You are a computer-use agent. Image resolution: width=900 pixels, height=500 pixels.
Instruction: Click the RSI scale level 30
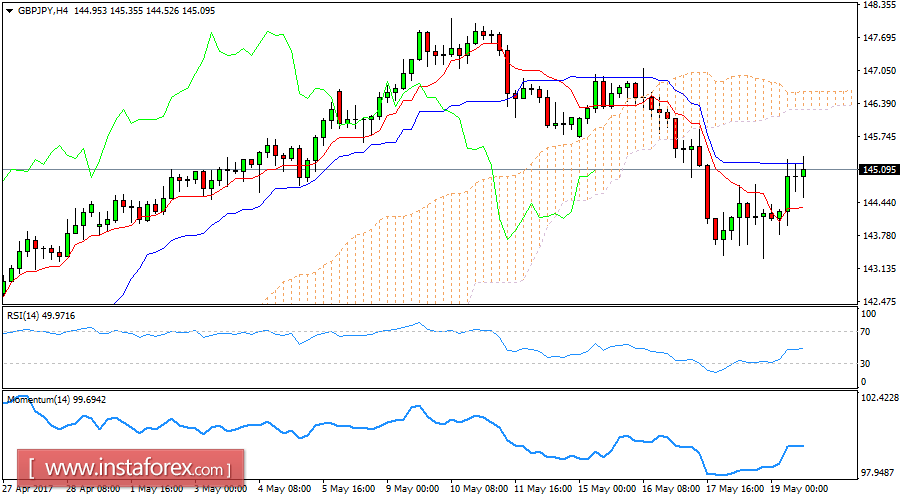865,363
